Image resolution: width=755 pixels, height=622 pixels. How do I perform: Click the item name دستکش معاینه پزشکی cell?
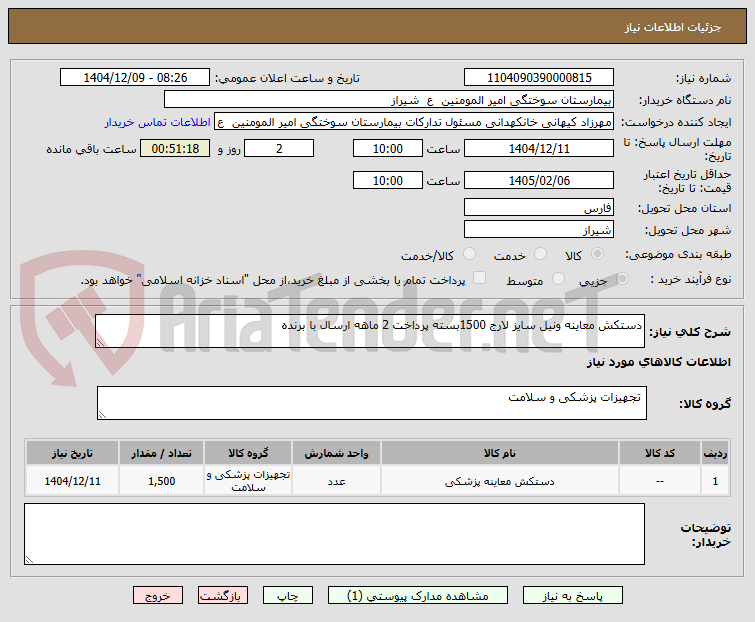click(500, 481)
